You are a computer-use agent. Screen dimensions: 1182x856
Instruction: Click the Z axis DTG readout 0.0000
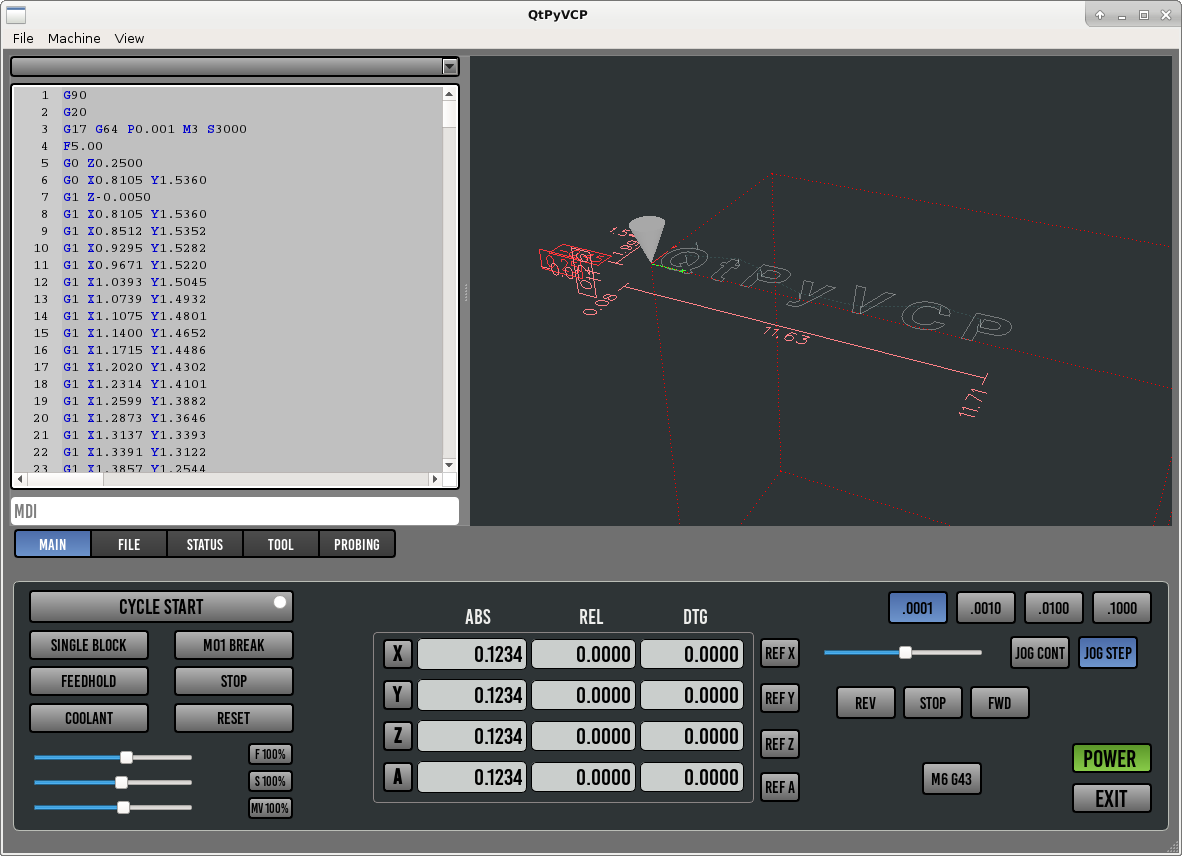[x=691, y=735]
